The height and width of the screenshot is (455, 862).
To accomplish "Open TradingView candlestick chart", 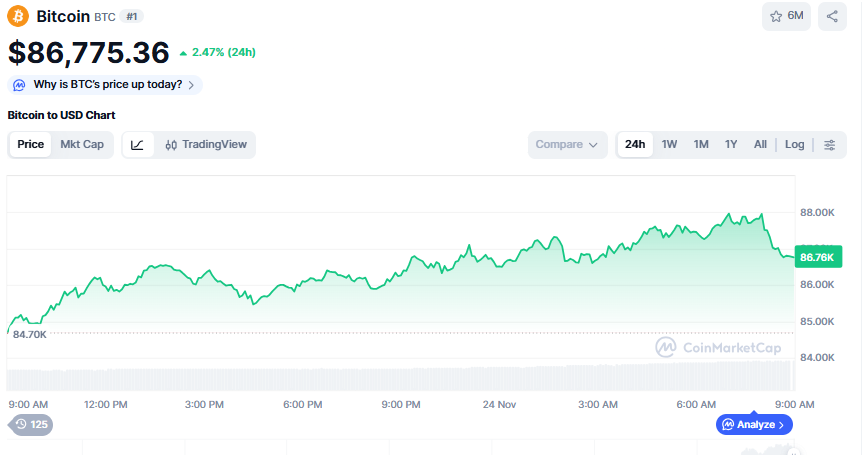I will coord(206,145).
